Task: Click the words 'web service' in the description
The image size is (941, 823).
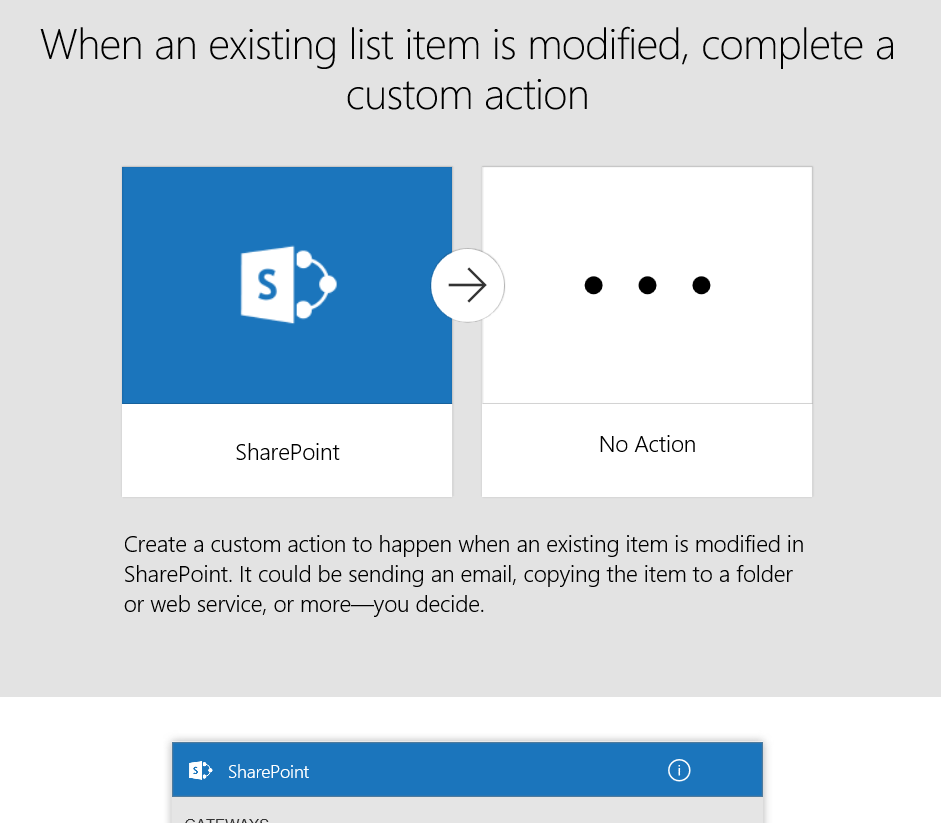Action: 205,606
